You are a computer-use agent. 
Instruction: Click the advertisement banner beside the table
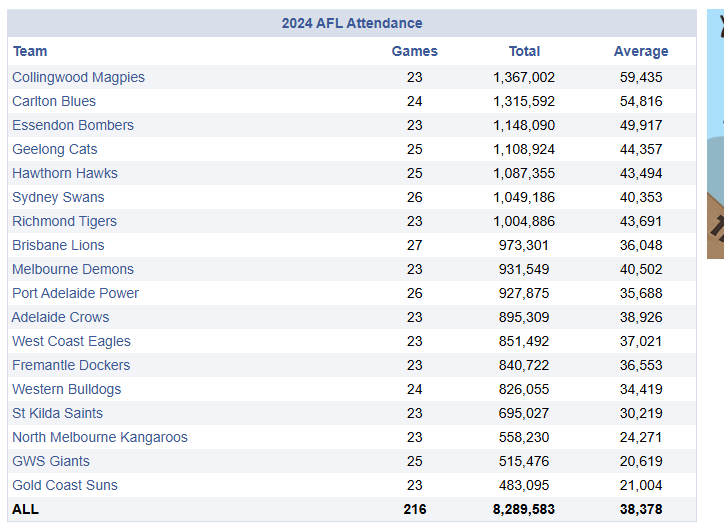[x=715, y=134]
